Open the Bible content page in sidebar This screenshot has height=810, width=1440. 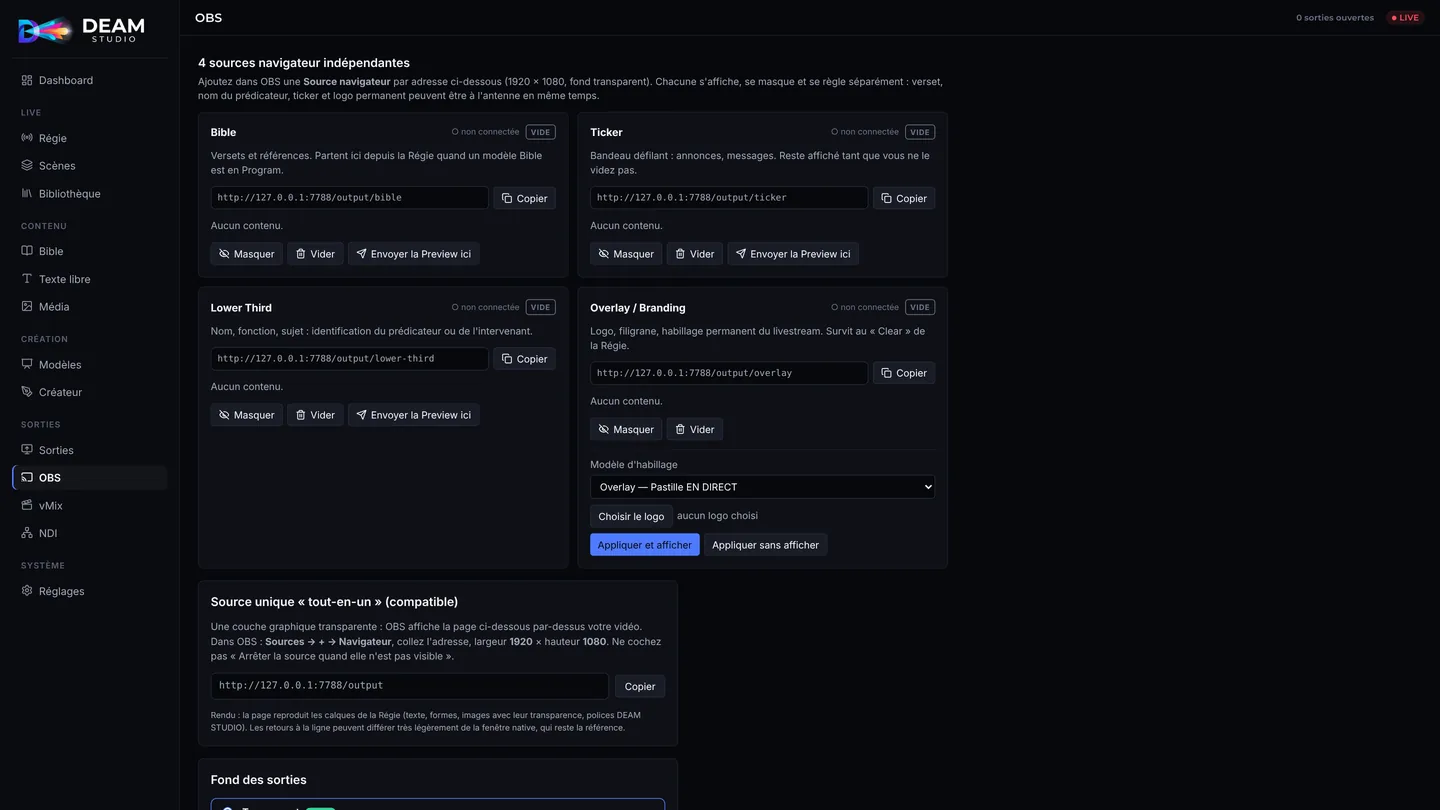click(x=89, y=251)
